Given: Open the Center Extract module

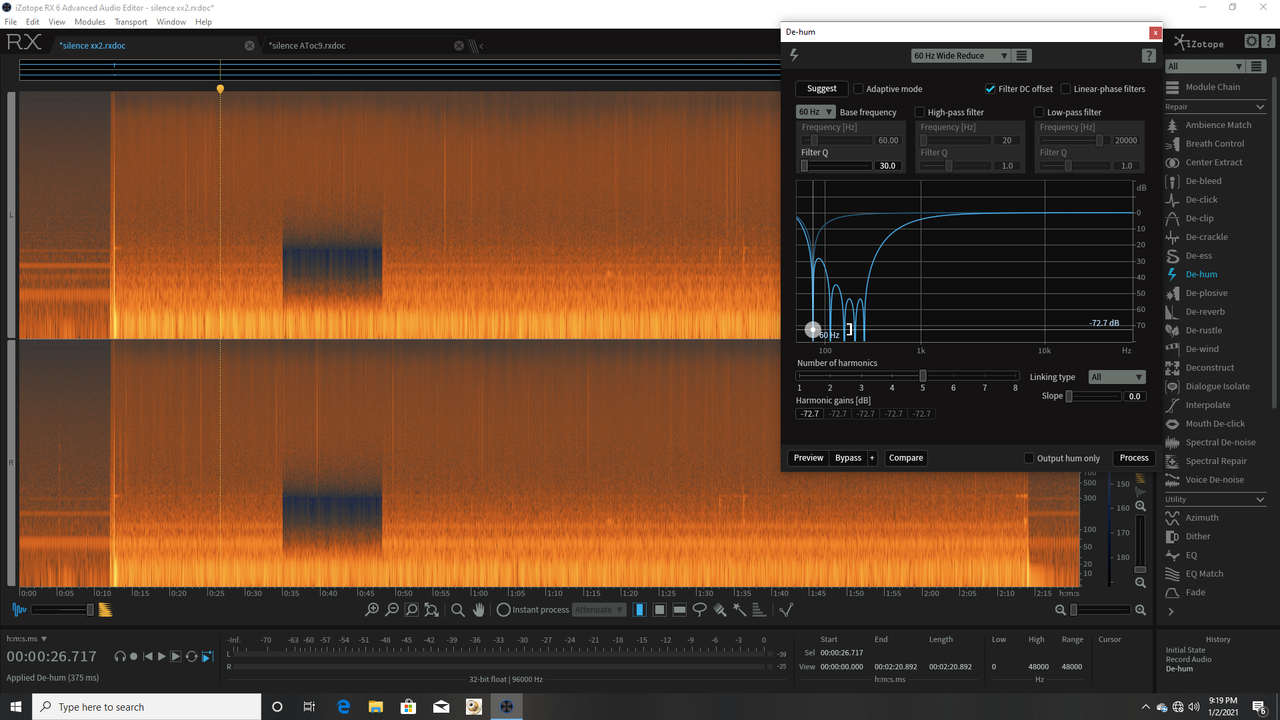Looking at the screenshot, I should coord(1205,162).
